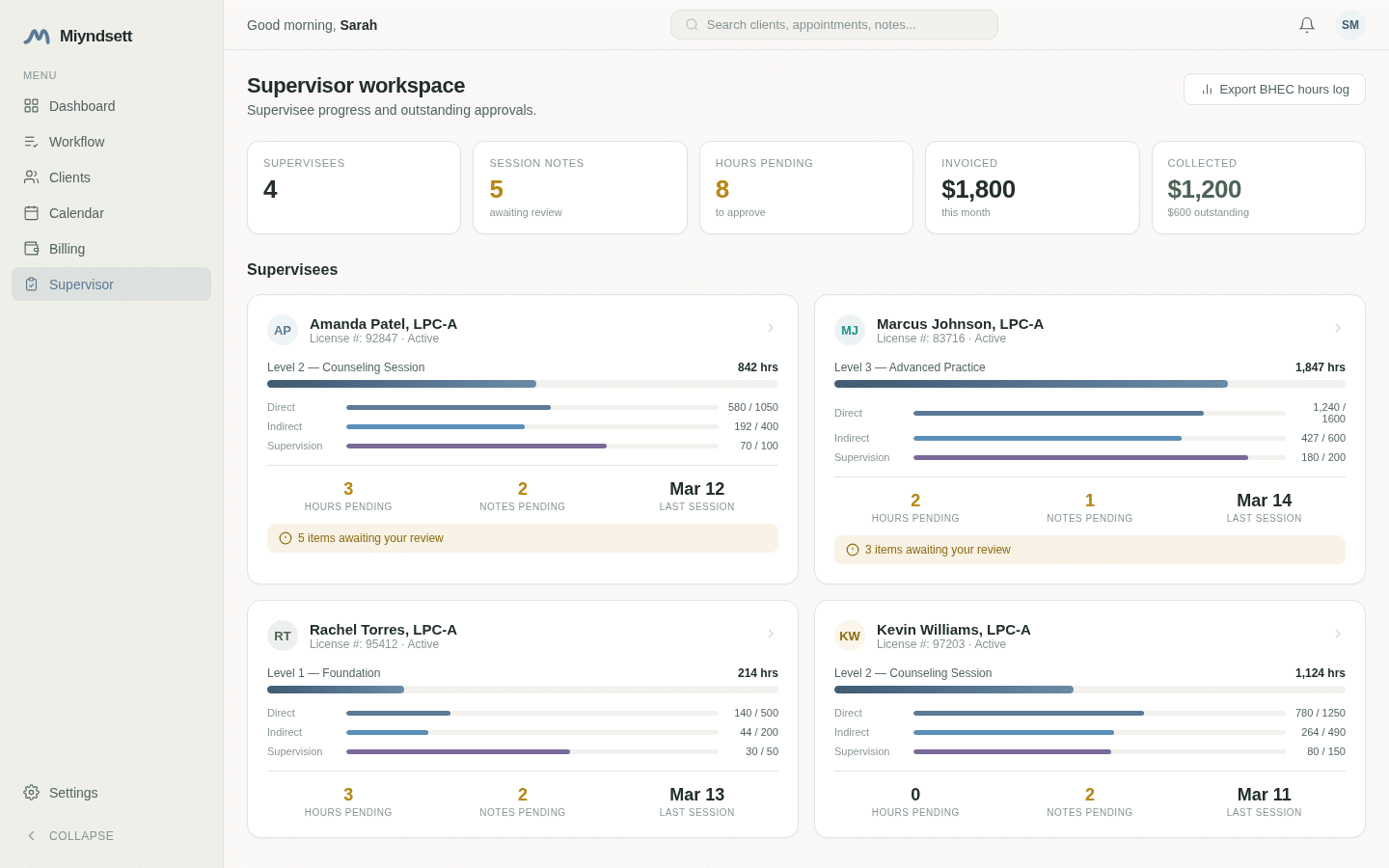This screenshot has height=868, width=1389.
Task: Select the Workflow sidebar icon
Action: coord(30,142)
